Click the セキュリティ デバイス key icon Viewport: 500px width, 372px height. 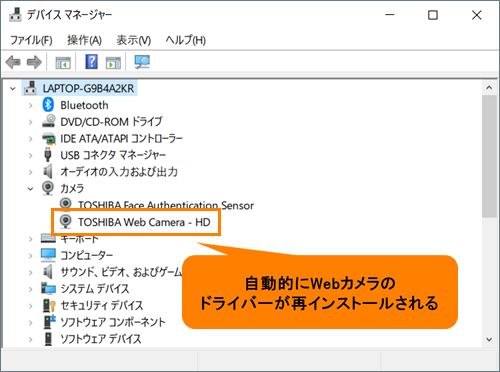coord(49,305)
